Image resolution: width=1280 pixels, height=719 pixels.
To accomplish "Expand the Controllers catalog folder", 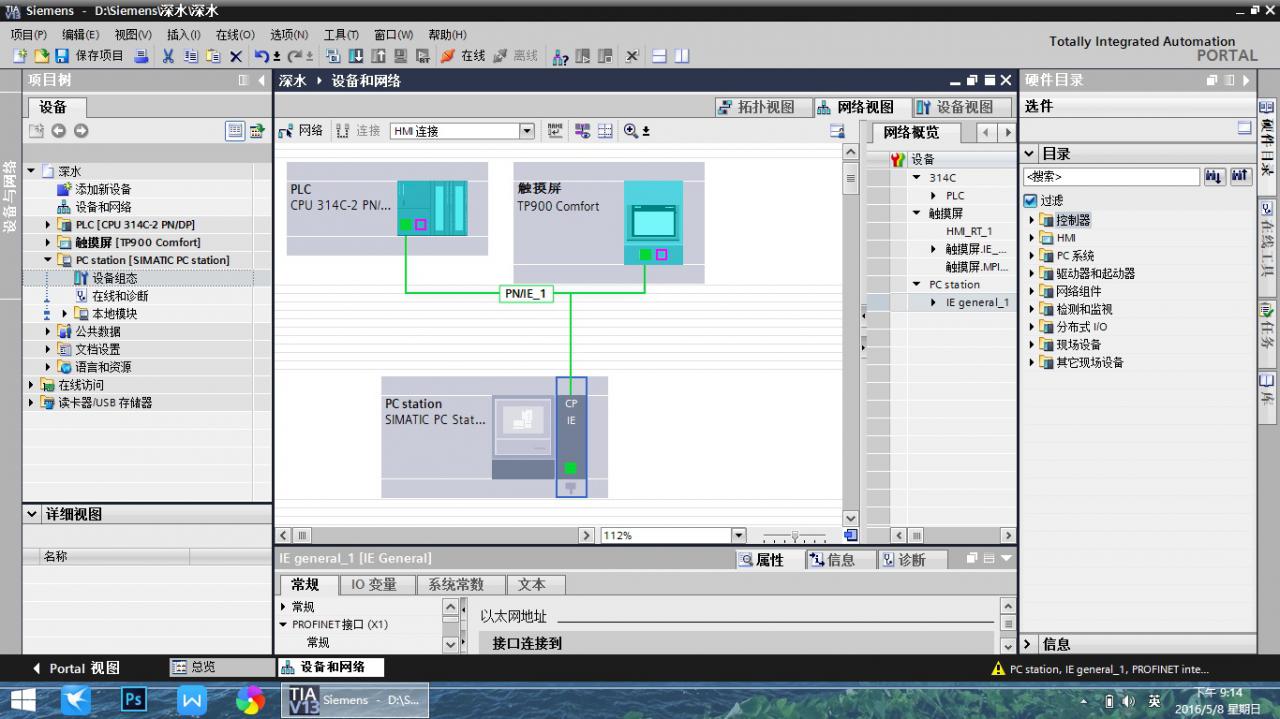I will 1032,220.
